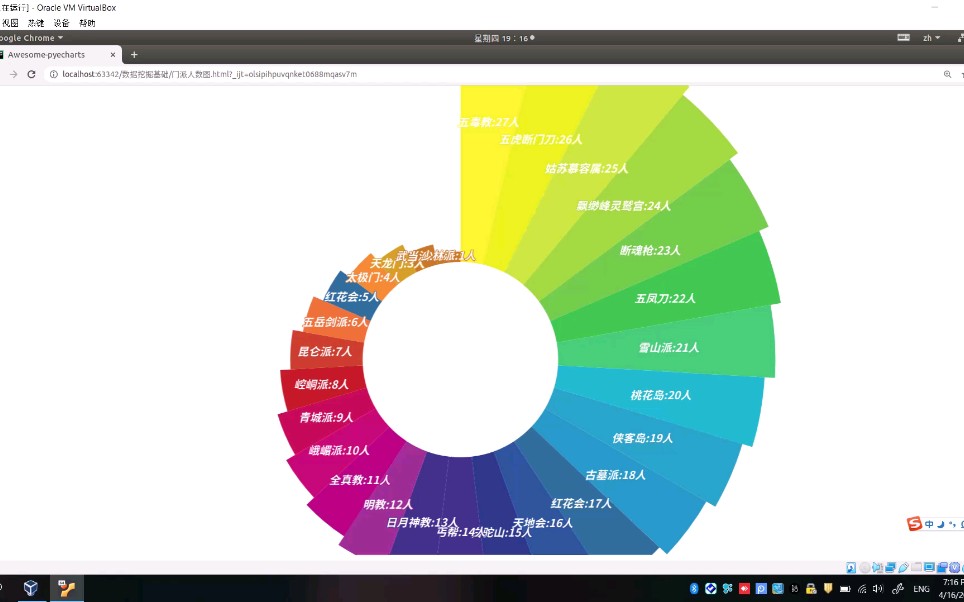Select the 缥缈峰灵鹫宫:24人 slice
The image size is (964, 602).
(x=623, y=206)
